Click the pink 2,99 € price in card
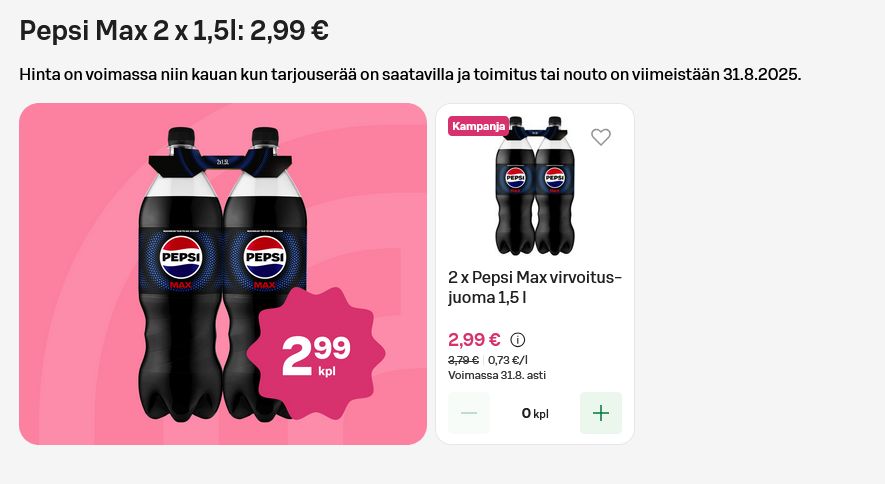Image resolution: width=885 pixels, height=484 pixels. tap(474, 340)
